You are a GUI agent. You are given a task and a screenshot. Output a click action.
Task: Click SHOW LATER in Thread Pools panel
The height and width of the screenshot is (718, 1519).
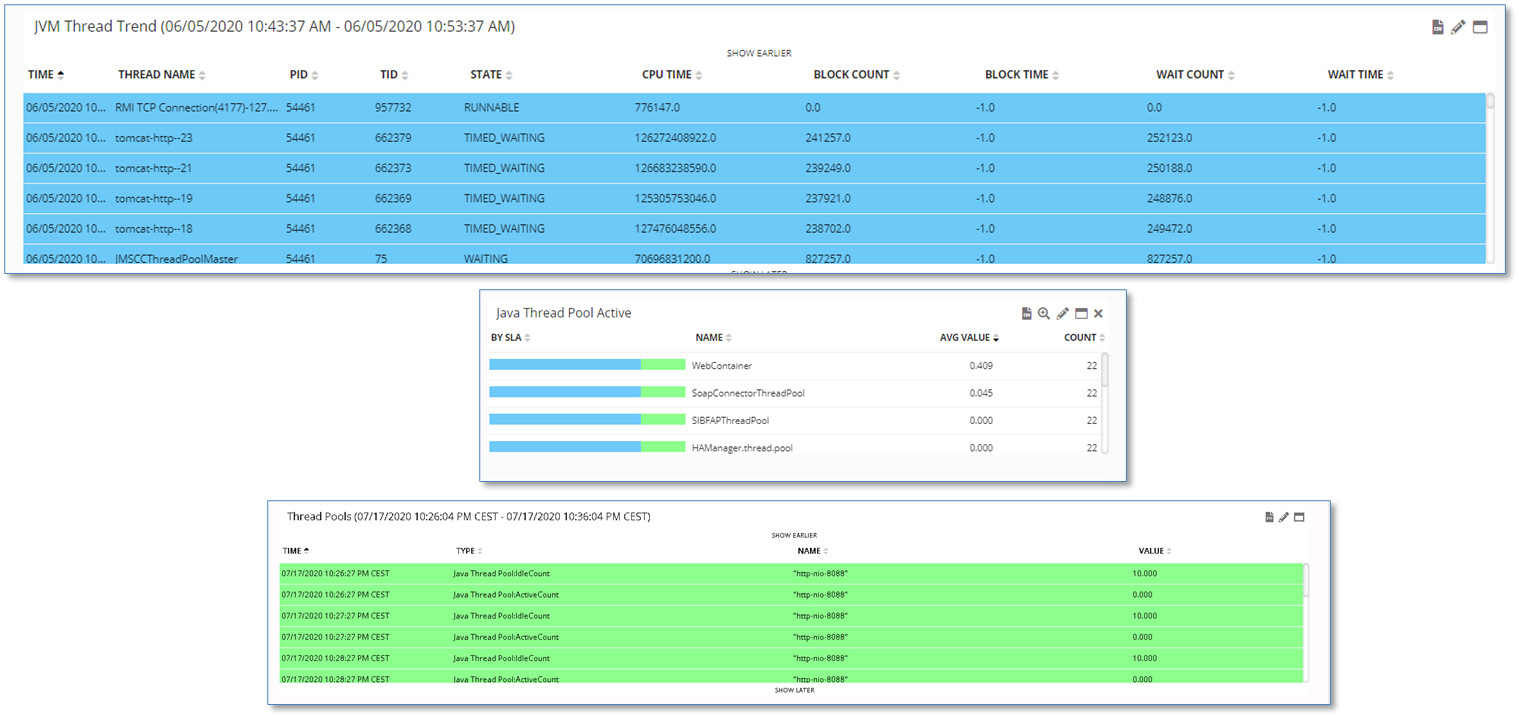click(795, 690)
